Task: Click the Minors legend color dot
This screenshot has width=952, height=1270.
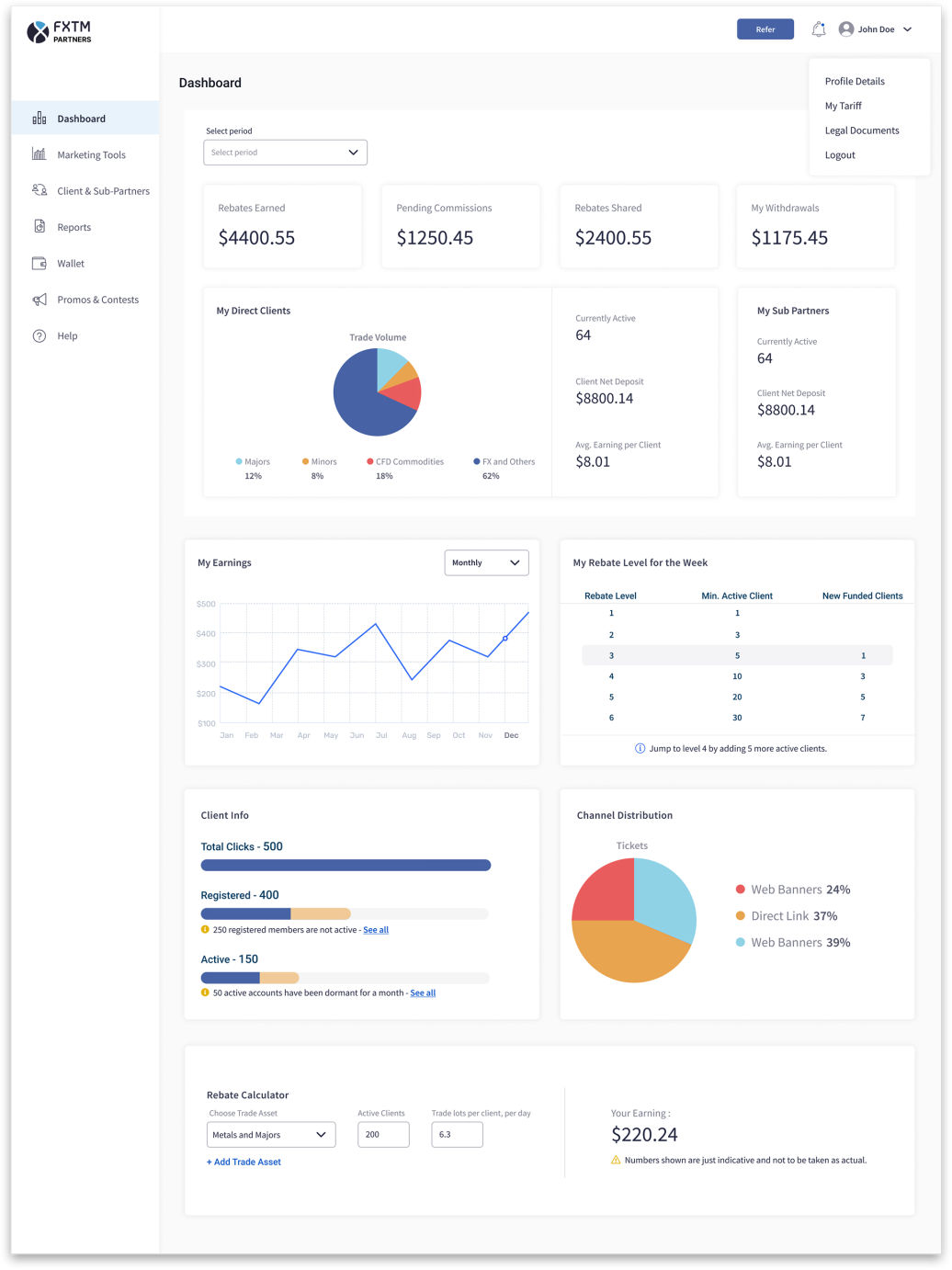Action: [x=305, y=461]
